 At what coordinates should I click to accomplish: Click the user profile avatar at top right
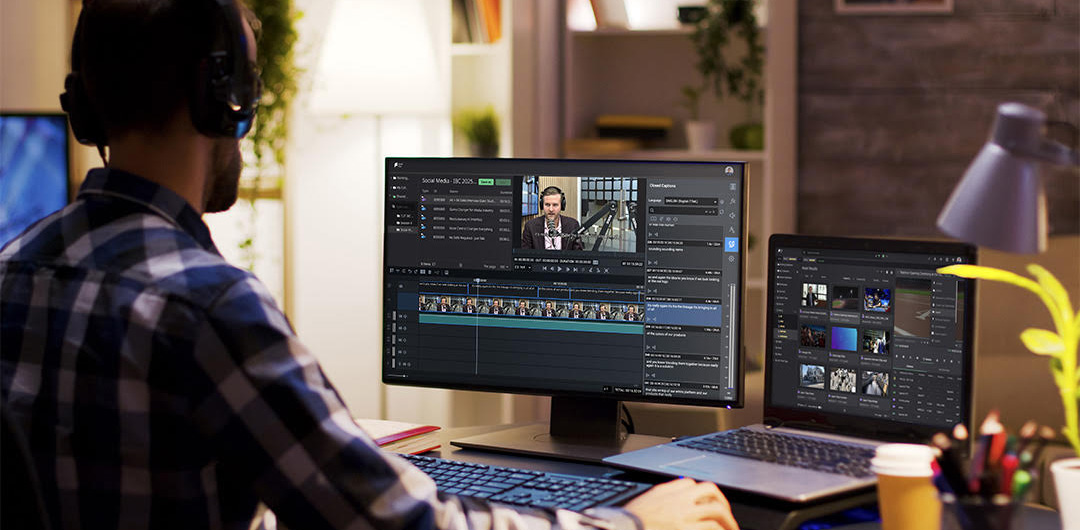point(730,170)
